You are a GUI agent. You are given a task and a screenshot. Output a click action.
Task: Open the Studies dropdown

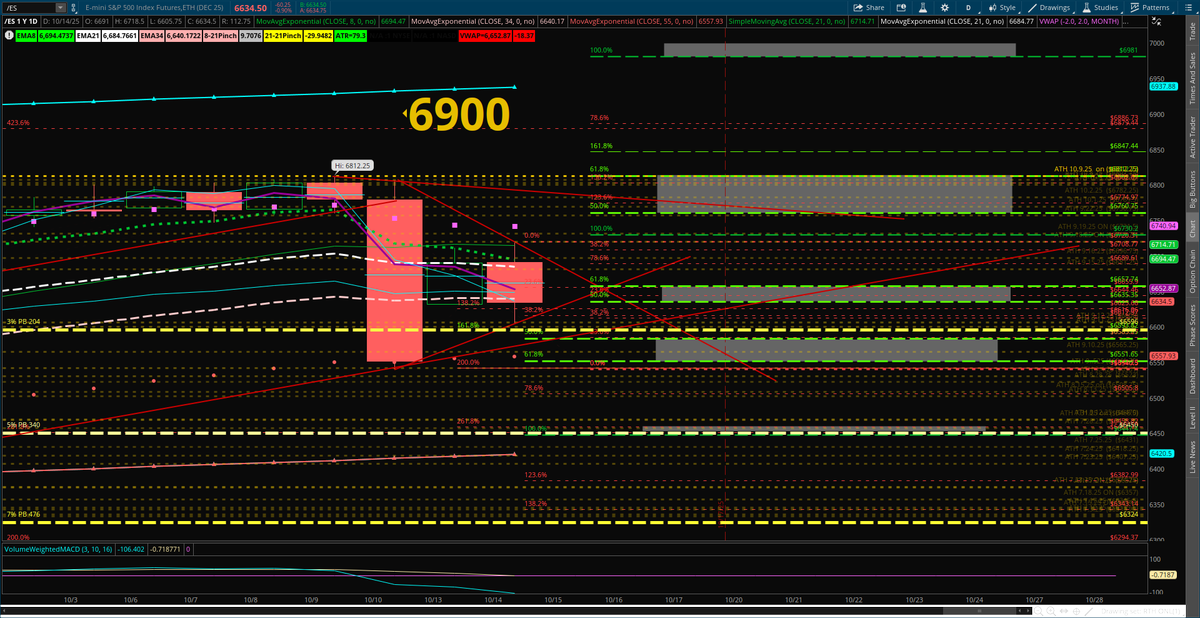coord(1100,7)
